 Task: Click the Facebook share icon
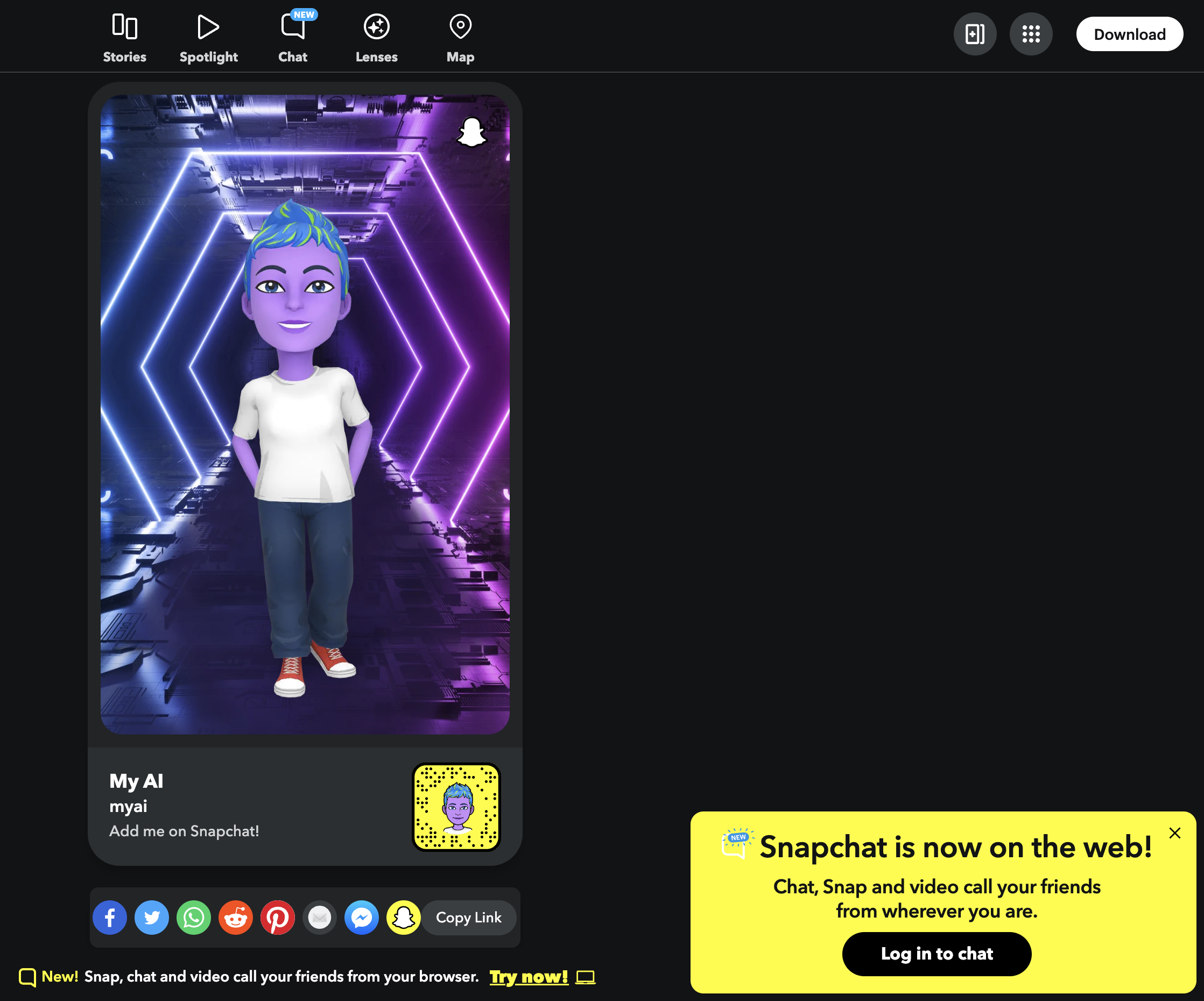[110, 917]
